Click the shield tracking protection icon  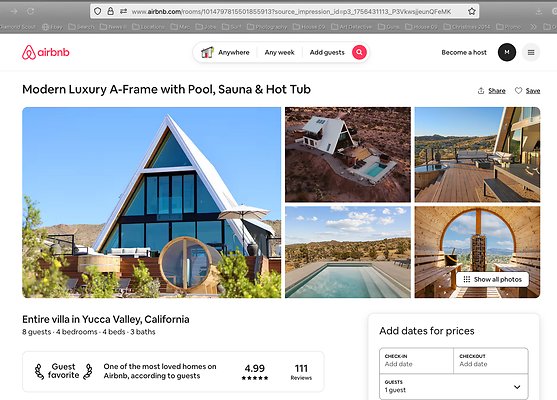pos(98,11)
